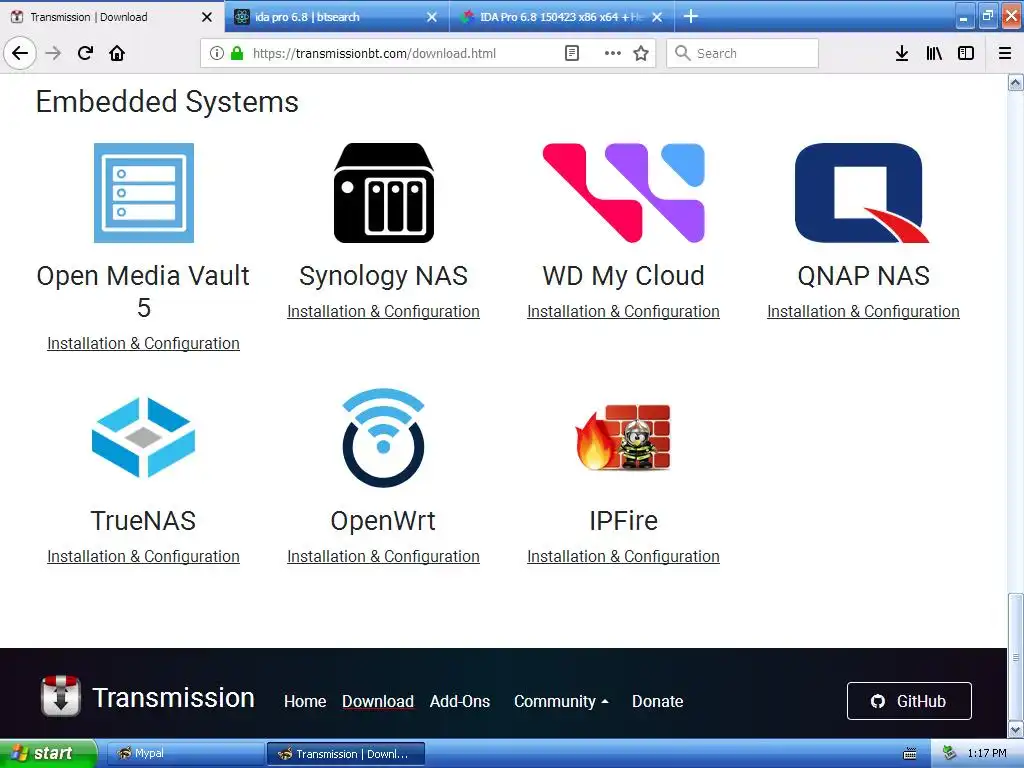Viewport: 1024px width, 768px height.
Task: Click the Mypal taskbar button
Action: (x=184, y=753)
